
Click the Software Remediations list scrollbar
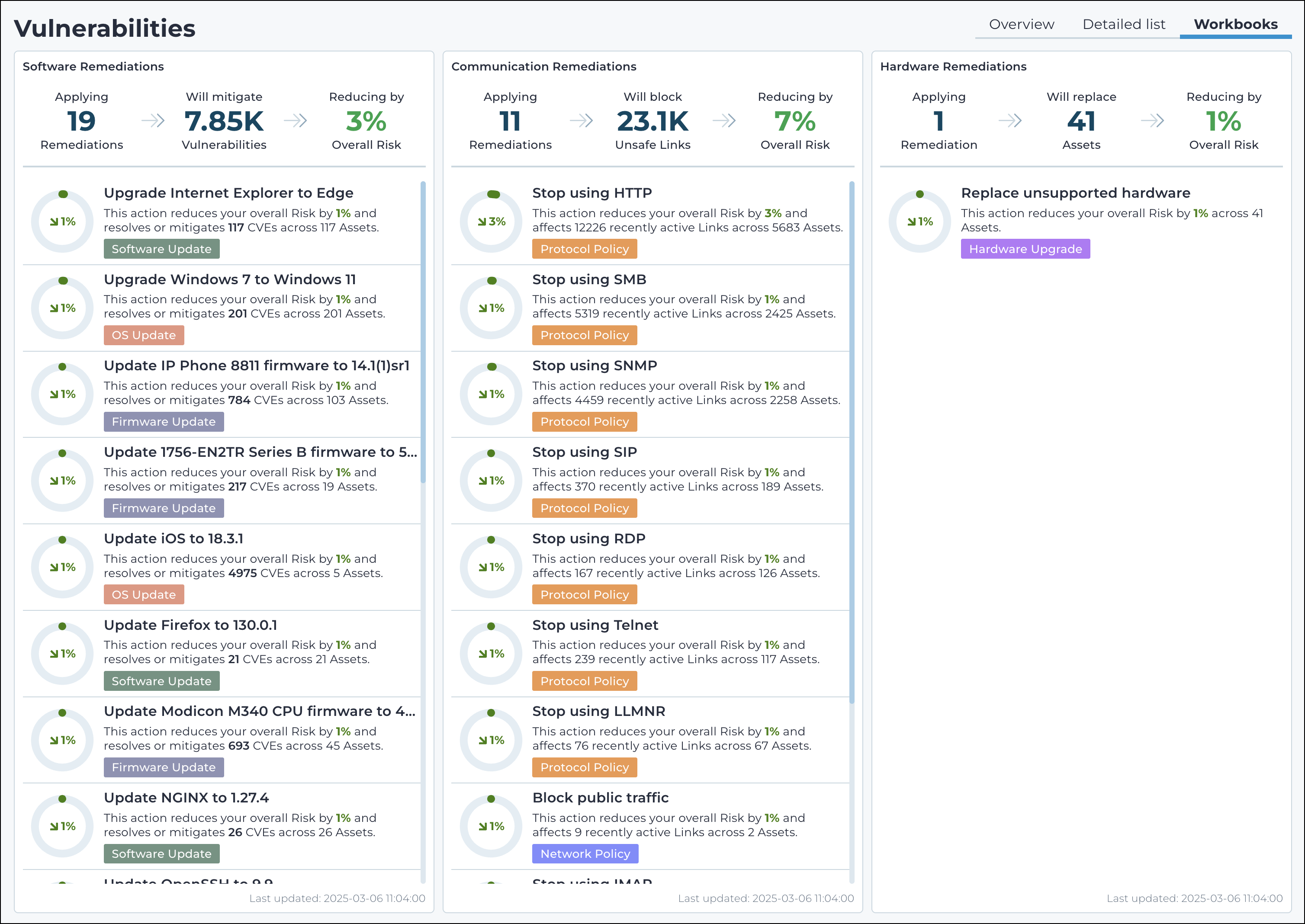(x=423, y=332)
